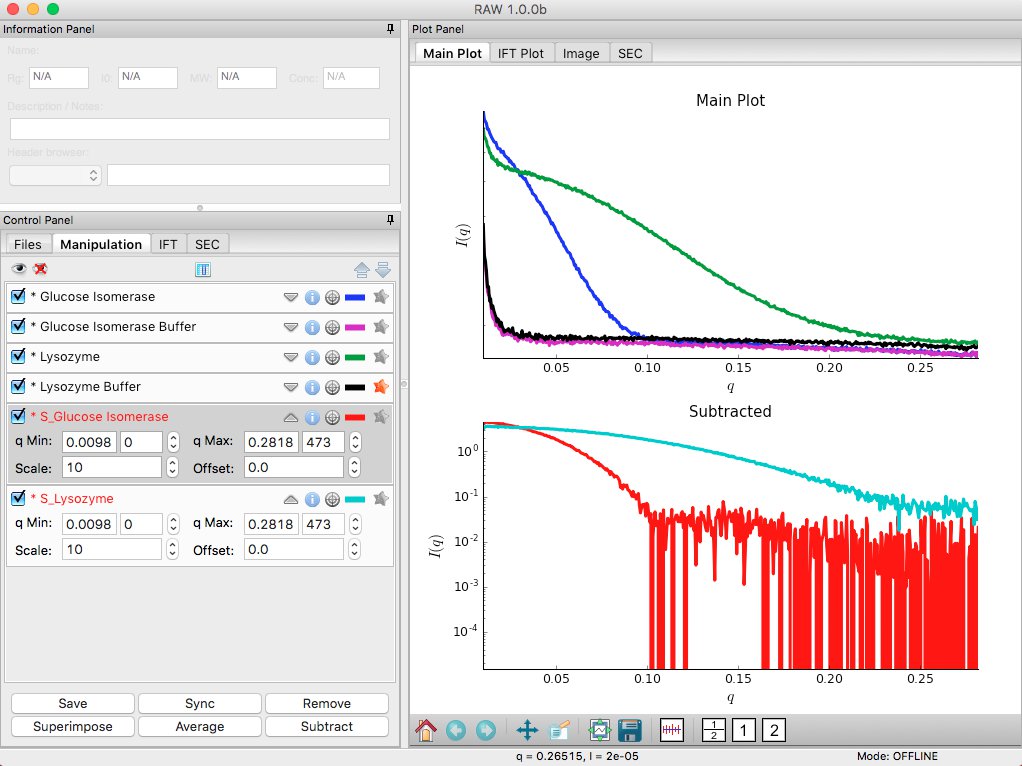This screenshot has height=766, width=1022.
Task: Select the Pan cross-arrows tool
Action: [x=527, y=730]
